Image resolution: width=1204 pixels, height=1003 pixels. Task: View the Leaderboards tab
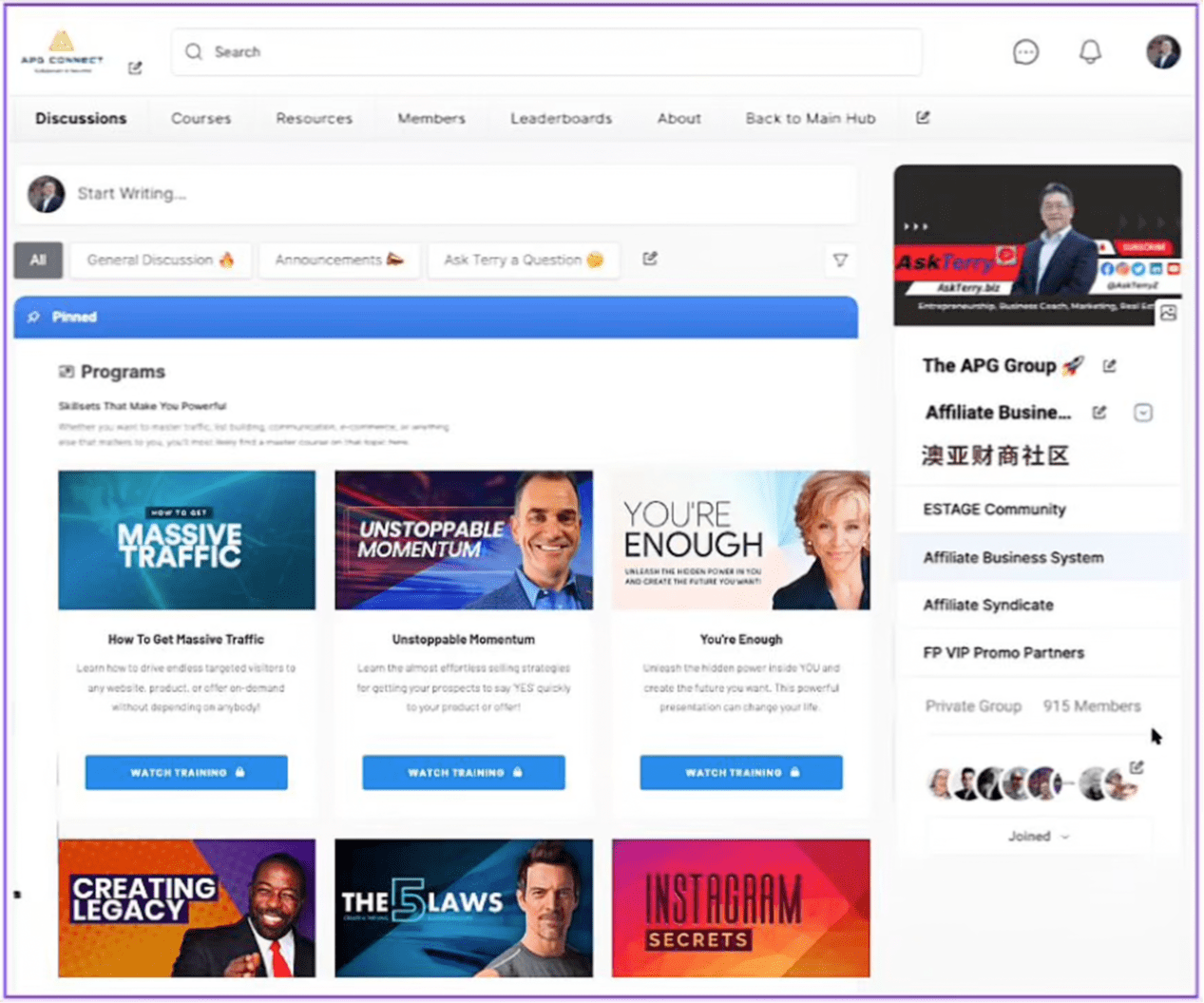[561, 119]
